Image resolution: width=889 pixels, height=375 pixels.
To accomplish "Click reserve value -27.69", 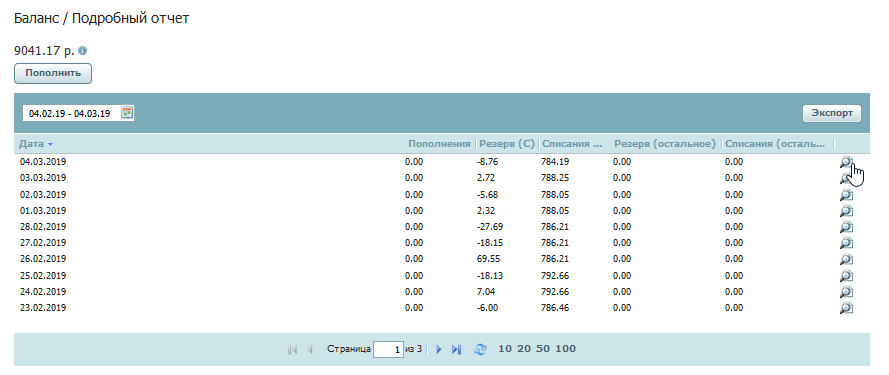I will pos(490,227).
